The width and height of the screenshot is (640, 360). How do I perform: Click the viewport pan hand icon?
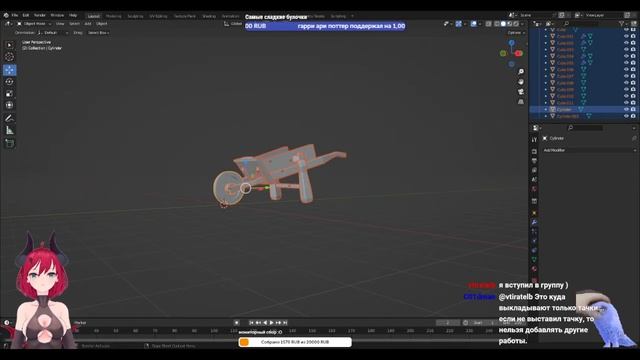(521, 82)
